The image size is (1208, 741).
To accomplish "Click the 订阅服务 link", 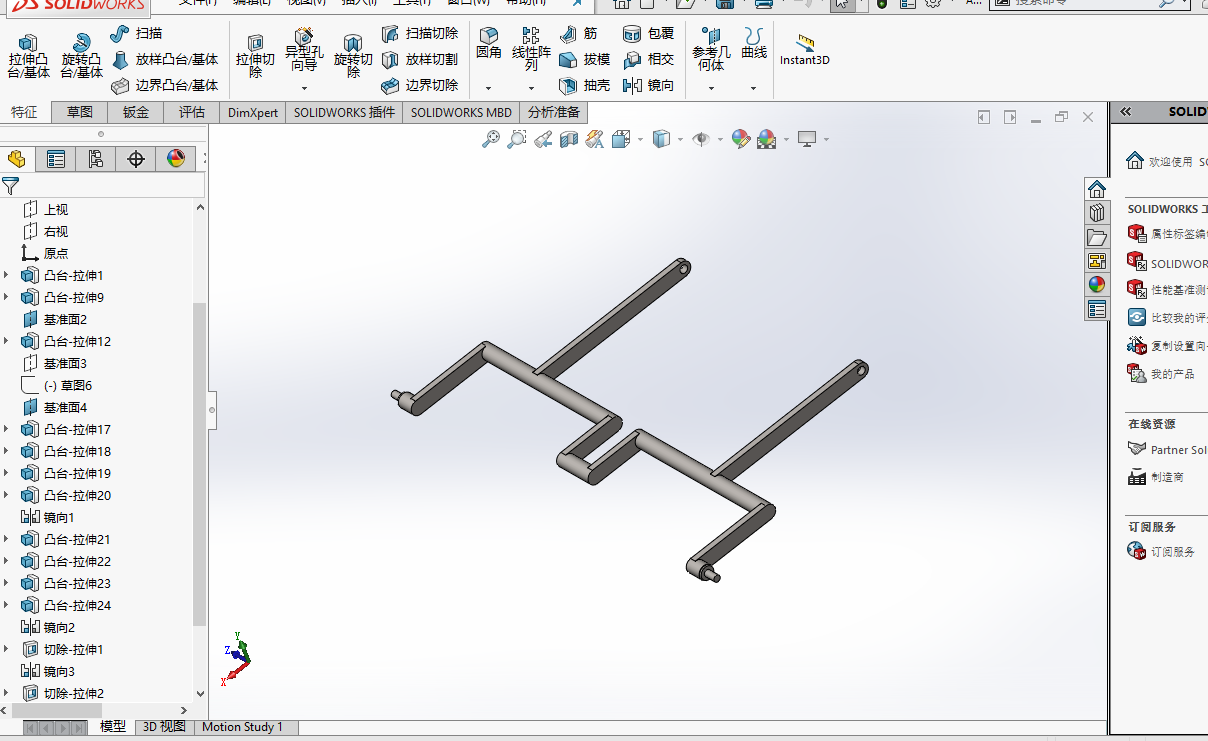I will (x=1173, y=551).
